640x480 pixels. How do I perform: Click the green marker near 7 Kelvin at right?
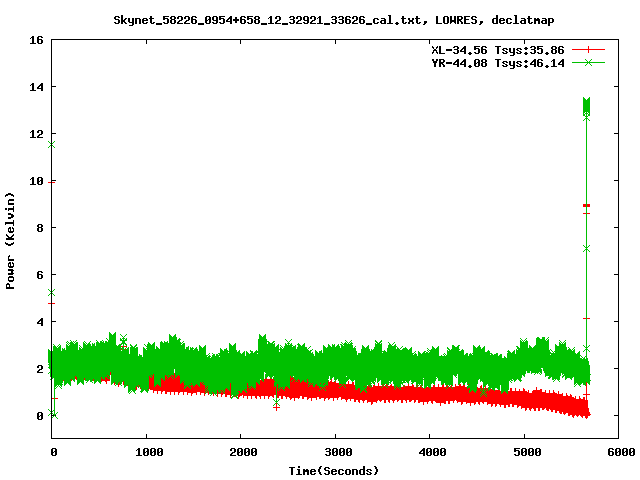click(587, 249)
